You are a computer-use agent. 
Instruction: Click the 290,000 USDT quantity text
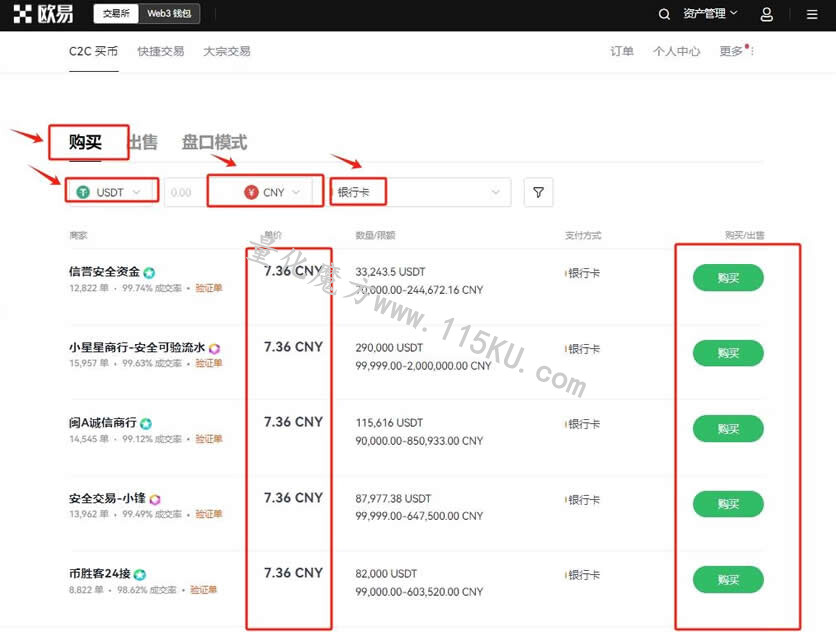(389, 348)
